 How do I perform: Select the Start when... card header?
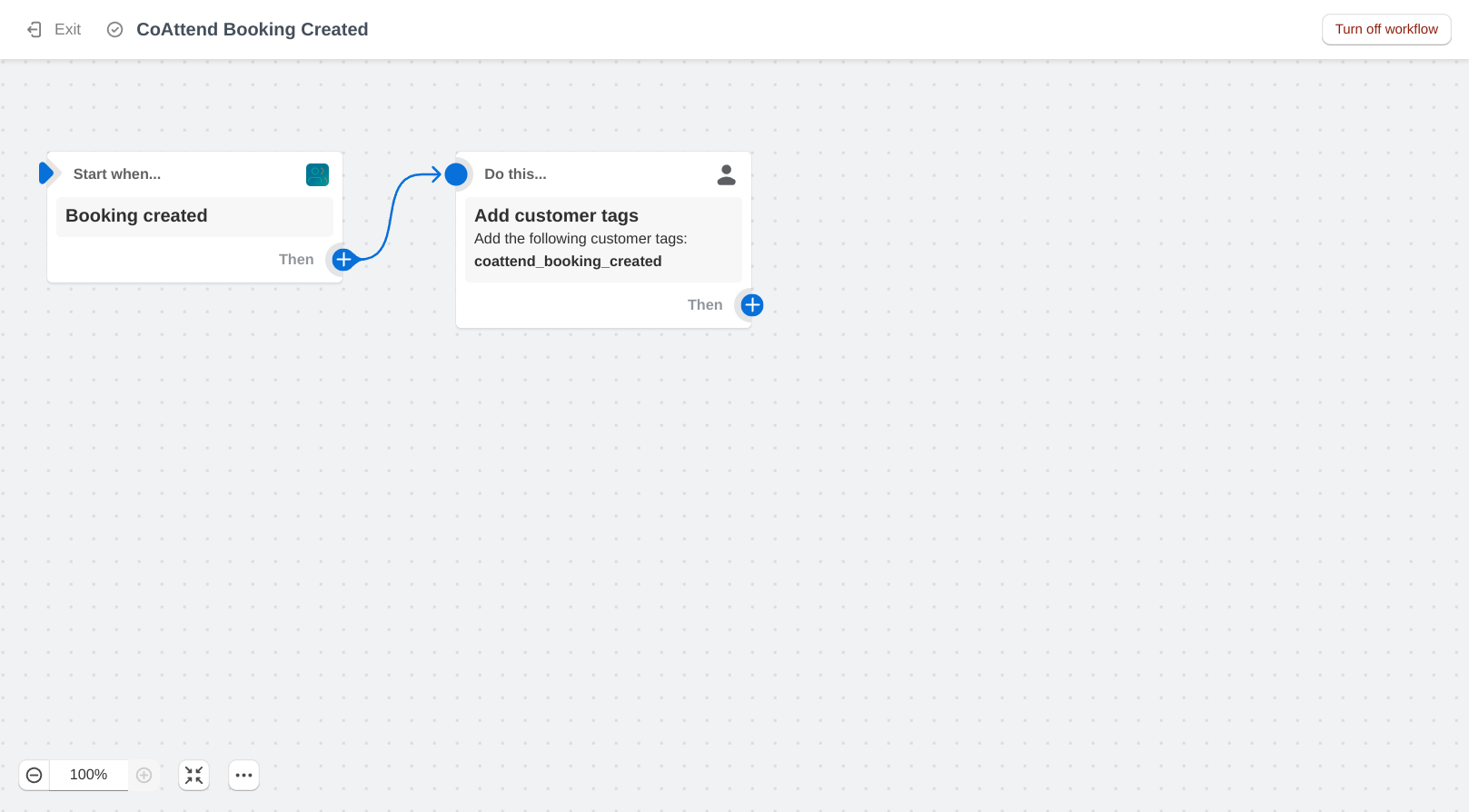coord(117,174)
